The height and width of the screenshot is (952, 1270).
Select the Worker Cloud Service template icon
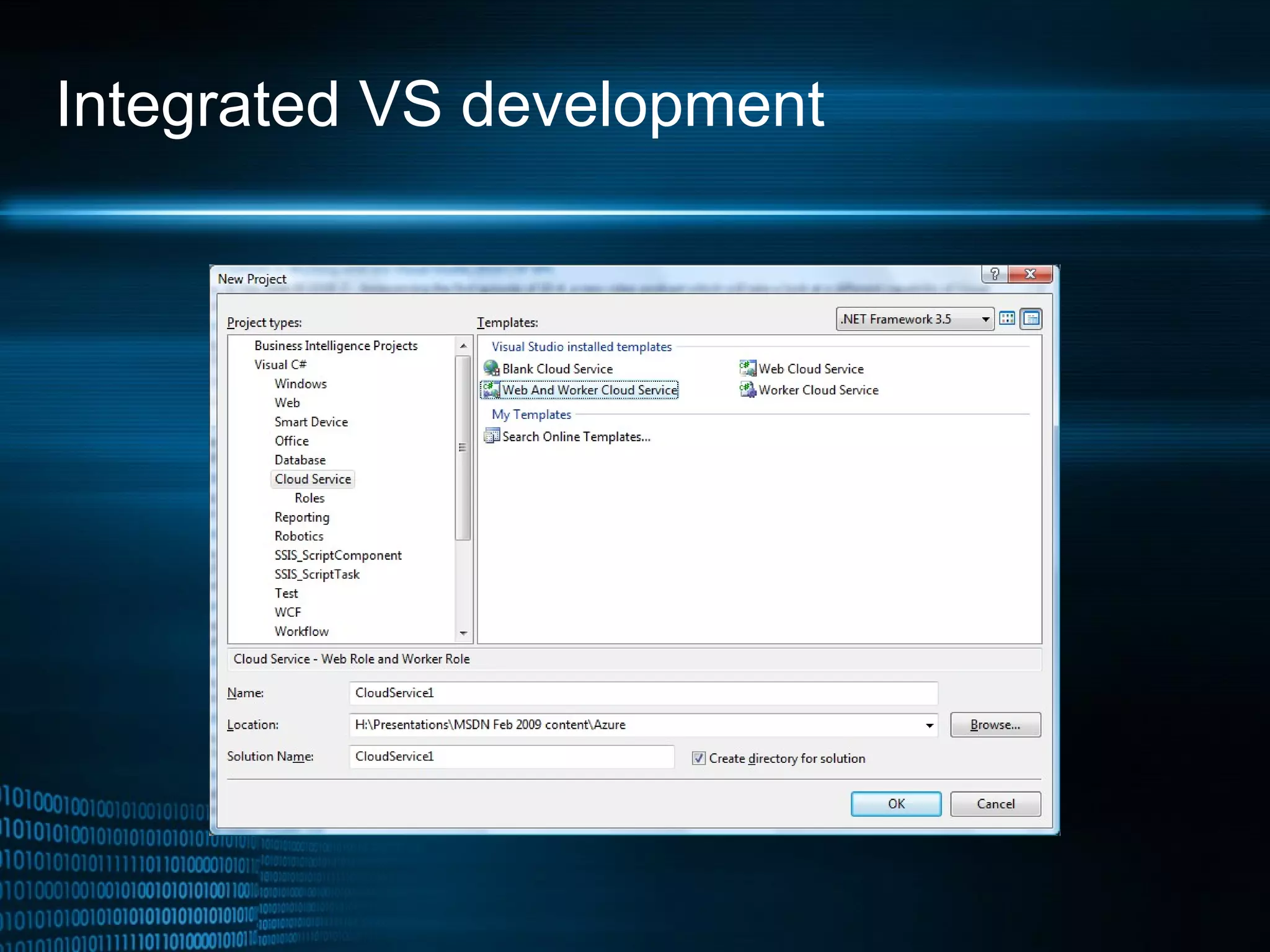coord(748,389)
